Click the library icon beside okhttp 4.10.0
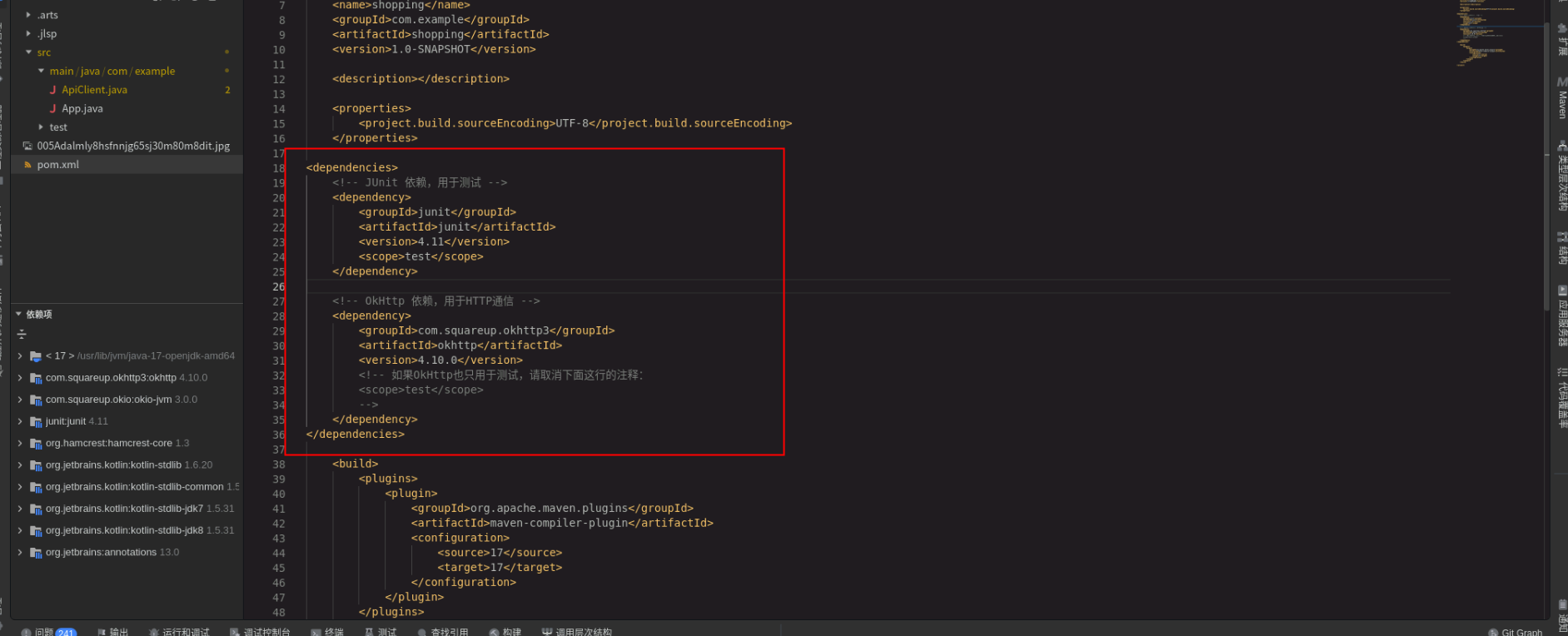 pyautogui.click(x=36, y=378)
